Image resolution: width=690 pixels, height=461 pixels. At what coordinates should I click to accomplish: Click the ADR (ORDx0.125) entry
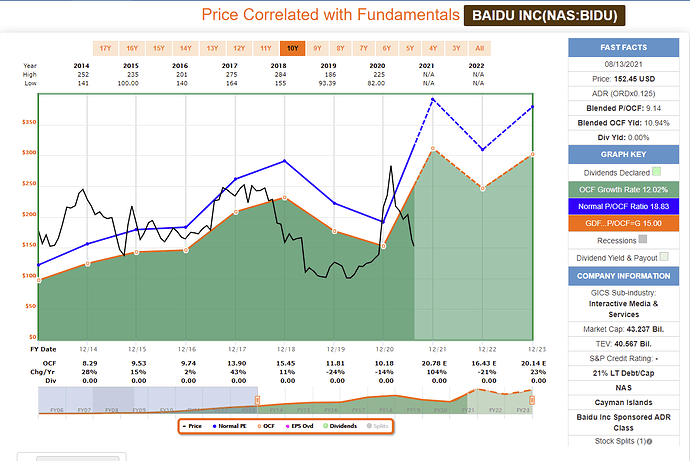tap(624, 94)
